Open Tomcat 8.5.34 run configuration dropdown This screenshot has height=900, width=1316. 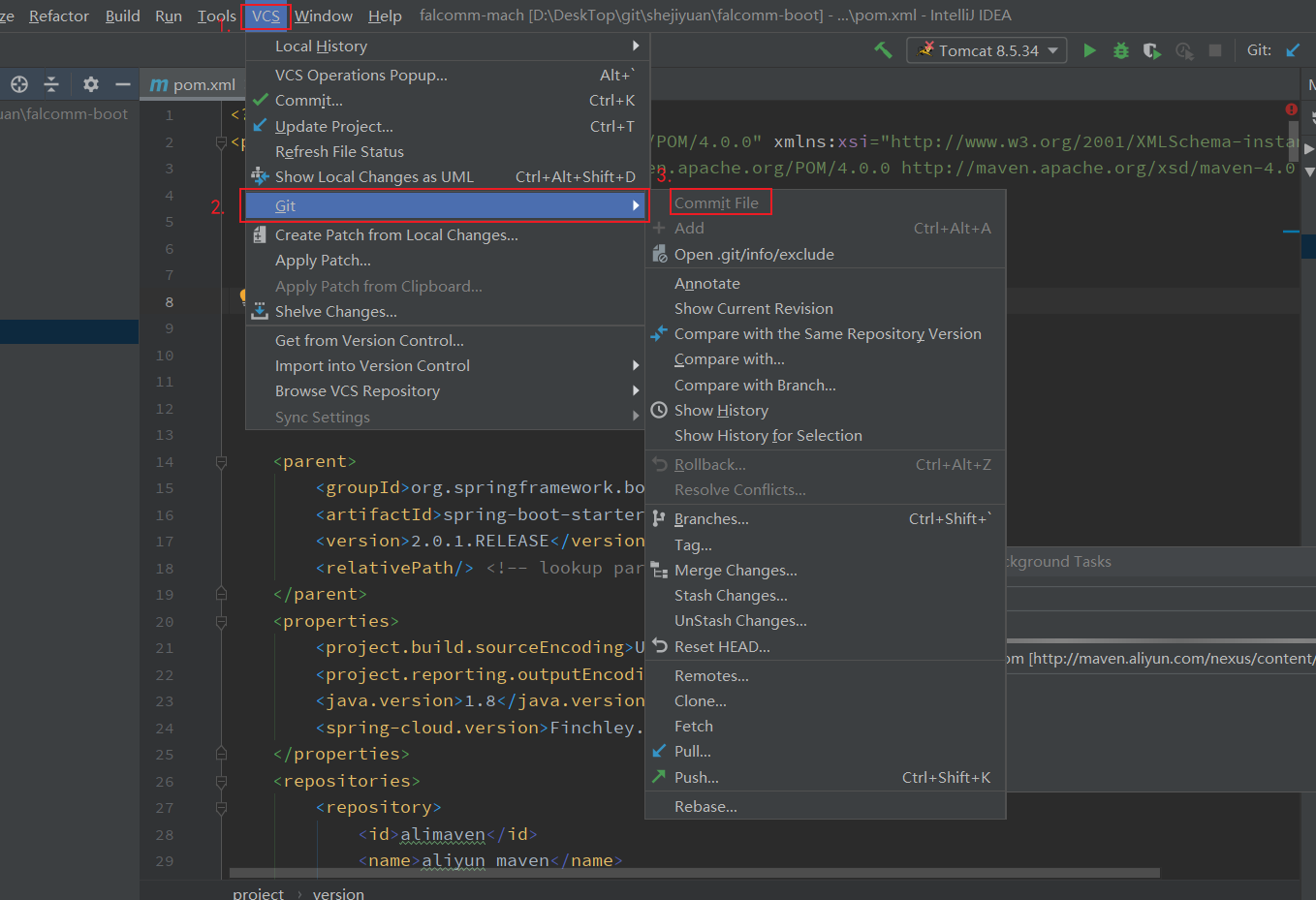987,50
